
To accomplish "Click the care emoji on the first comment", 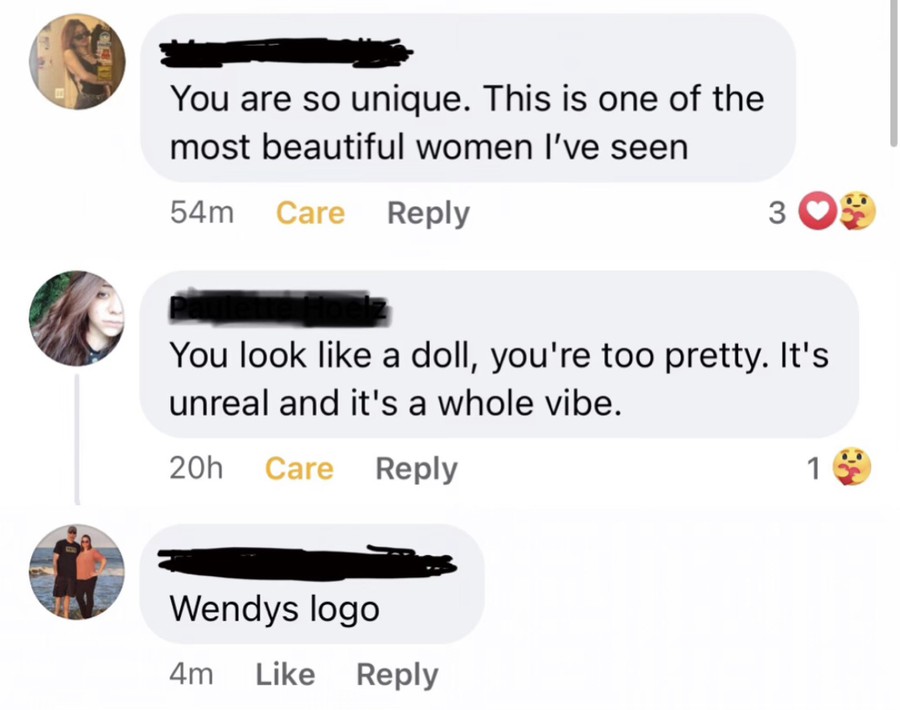I will [855, 212].
